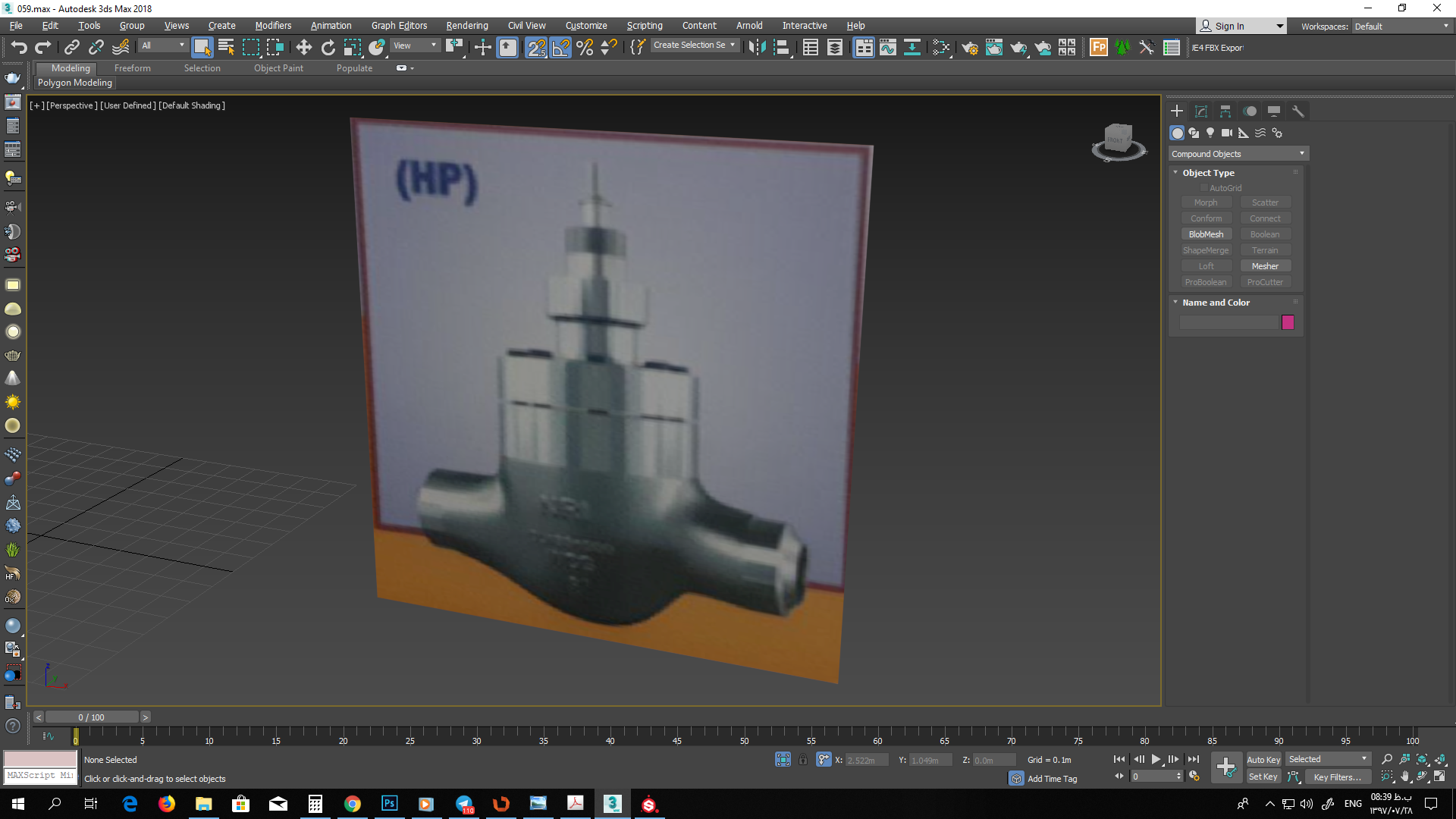Click the Mesher button
Viewport: 1456px width, 819px height.
[x=1265, y=266]
